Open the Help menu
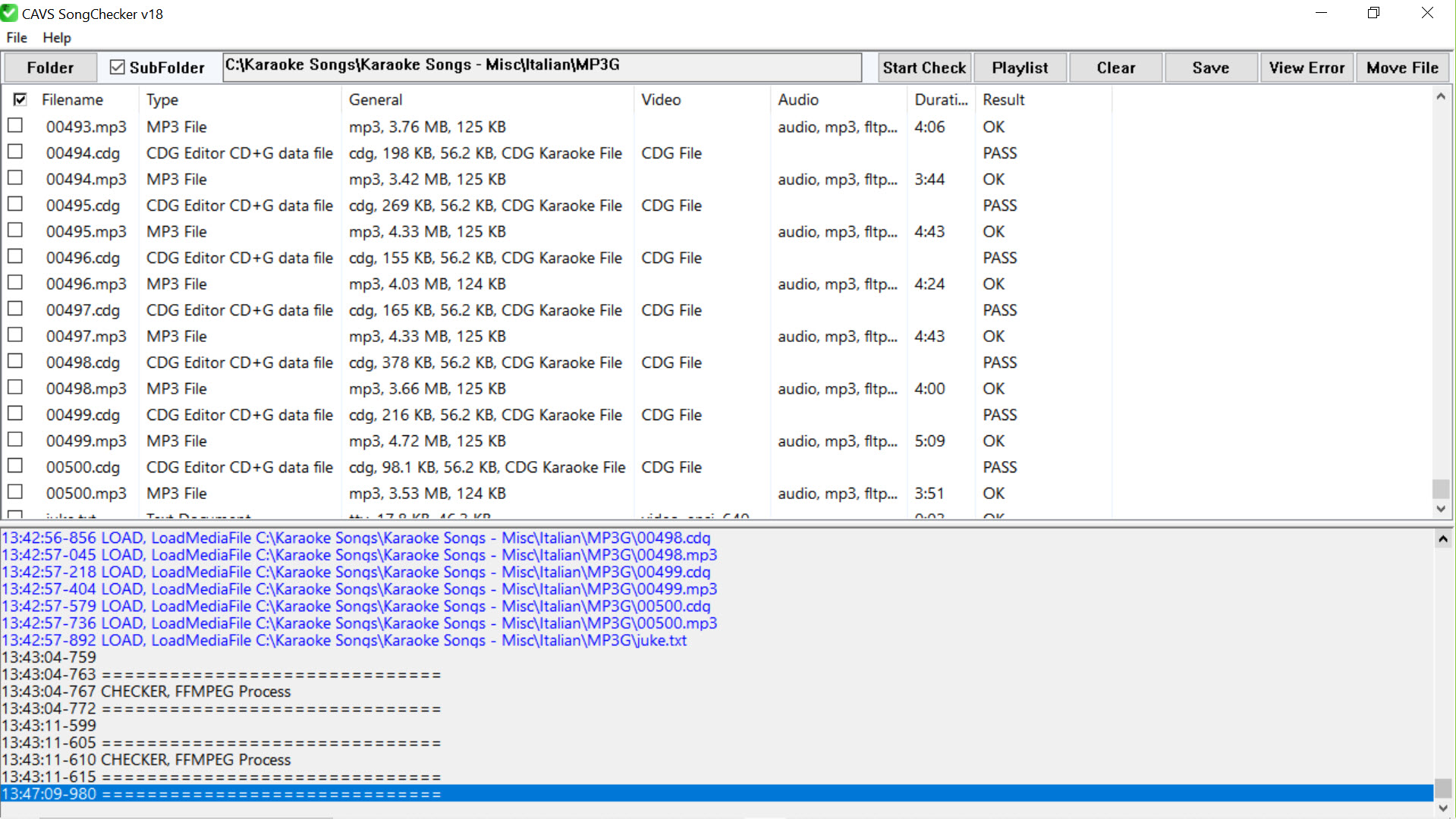 click(x=57, y=38)
